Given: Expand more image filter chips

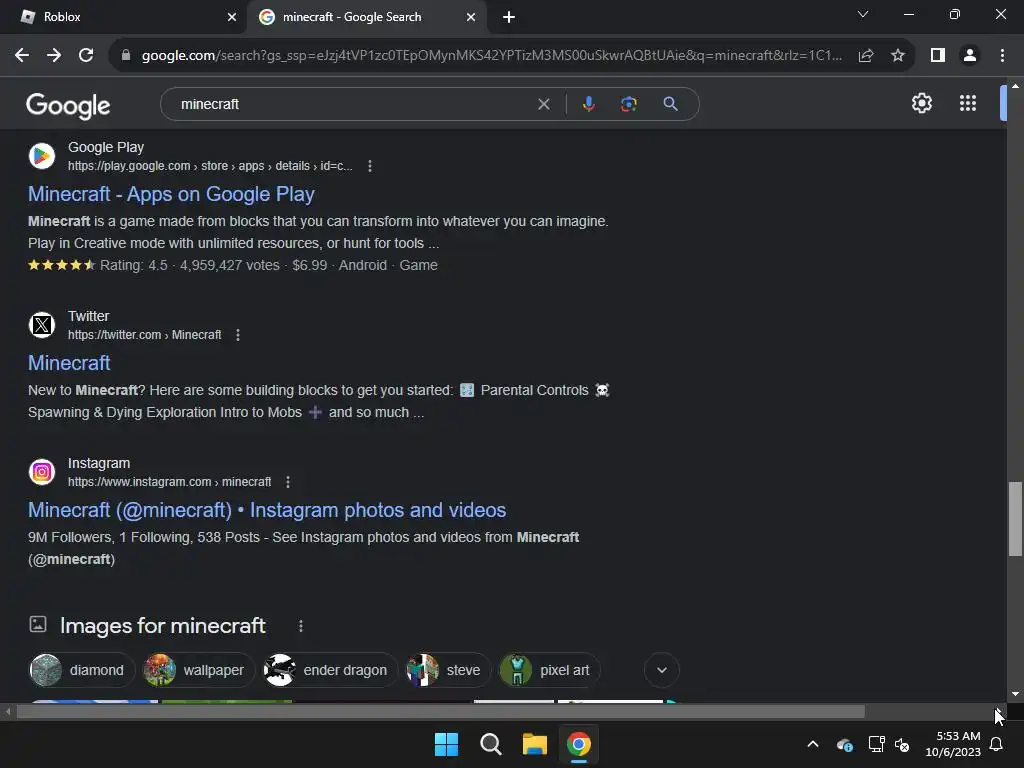Looking at the screenshot, I should (662, 670).
